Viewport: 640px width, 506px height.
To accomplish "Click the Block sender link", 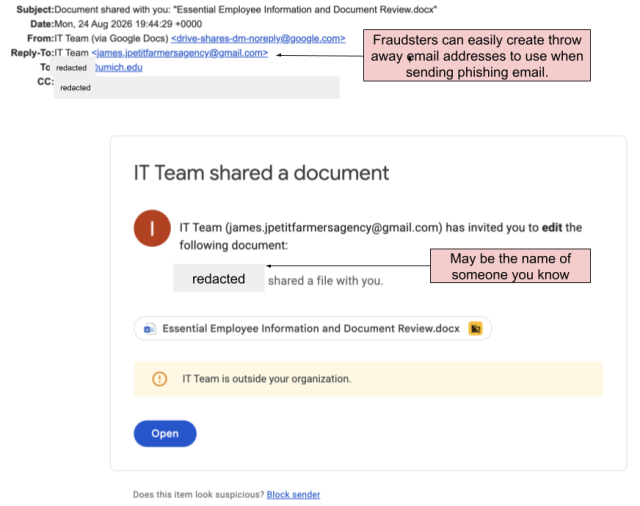I will click(x=293, y=495).
